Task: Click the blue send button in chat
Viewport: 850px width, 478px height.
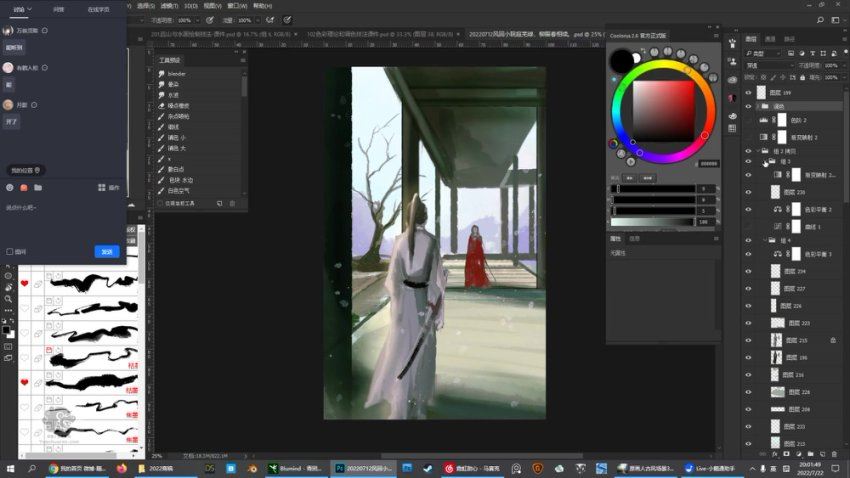Action: [107, 251]
